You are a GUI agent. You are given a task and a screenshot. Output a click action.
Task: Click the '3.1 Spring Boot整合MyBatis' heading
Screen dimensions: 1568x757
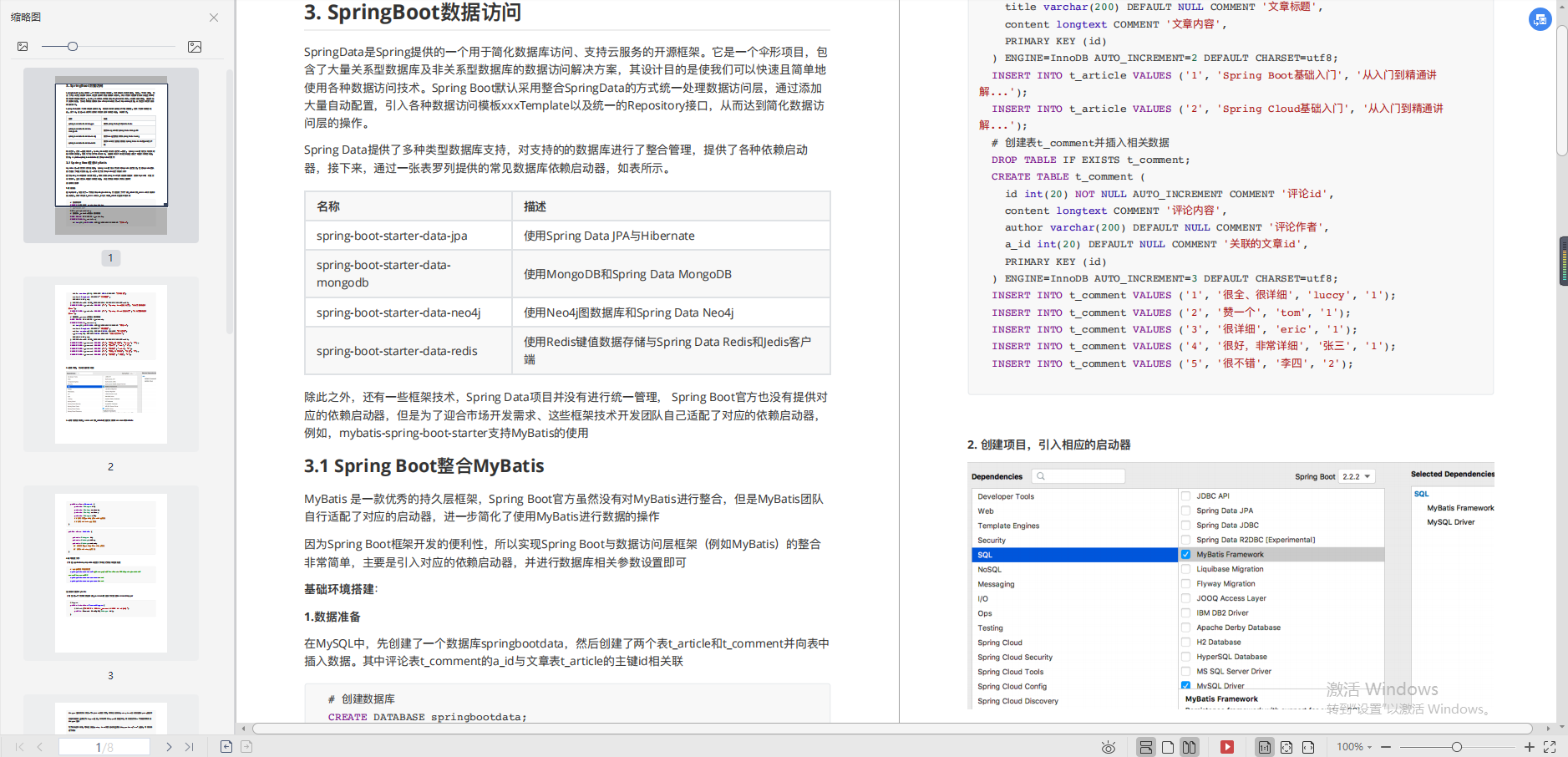[424, 465]
